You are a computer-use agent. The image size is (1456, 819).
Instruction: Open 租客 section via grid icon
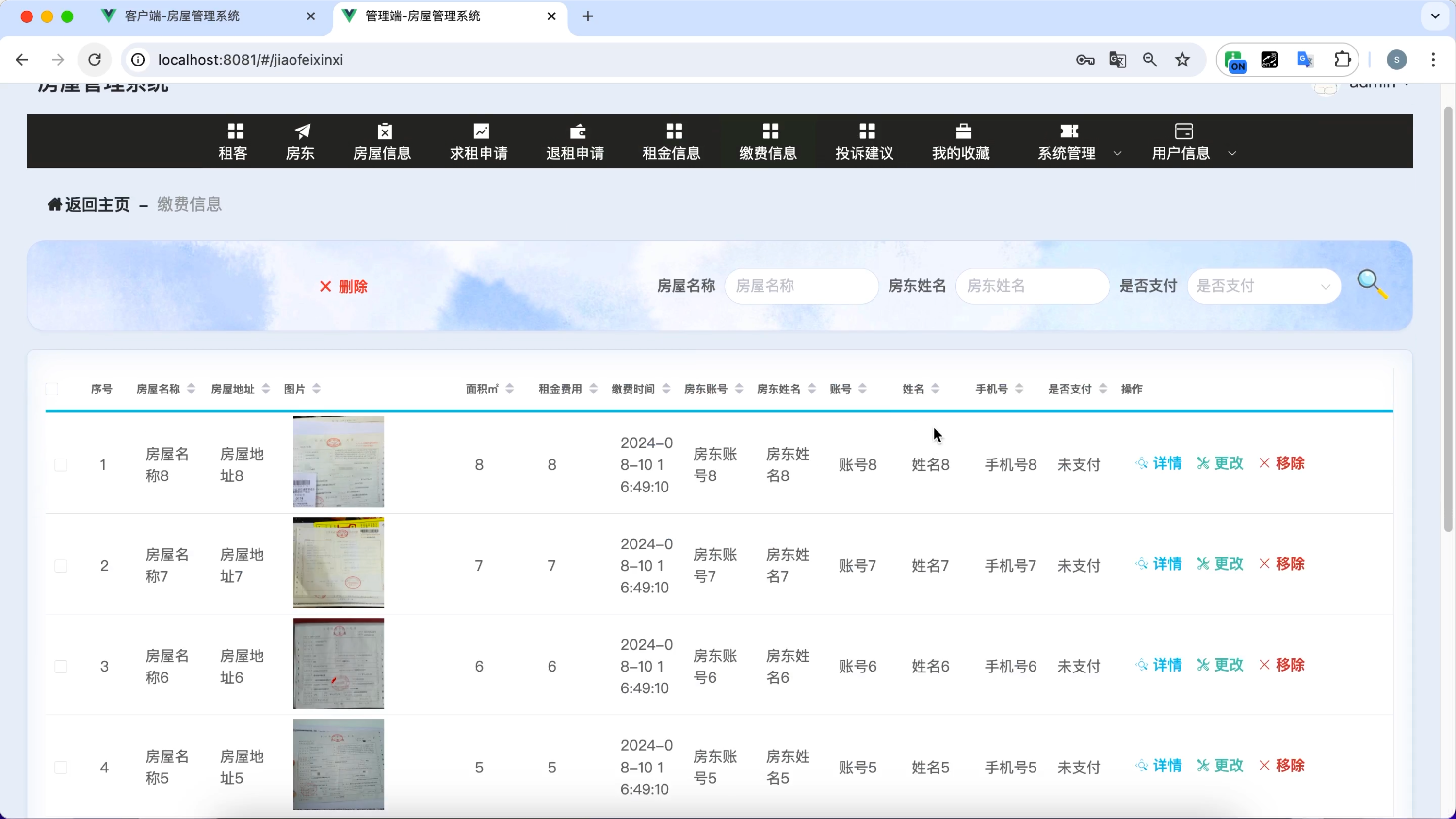tap(235, 131)
